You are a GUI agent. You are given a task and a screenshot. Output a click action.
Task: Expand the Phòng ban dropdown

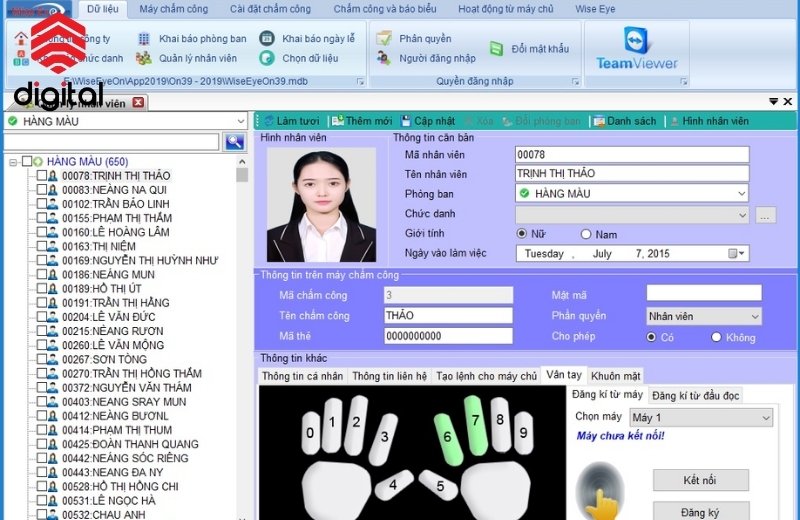point(740,193)
